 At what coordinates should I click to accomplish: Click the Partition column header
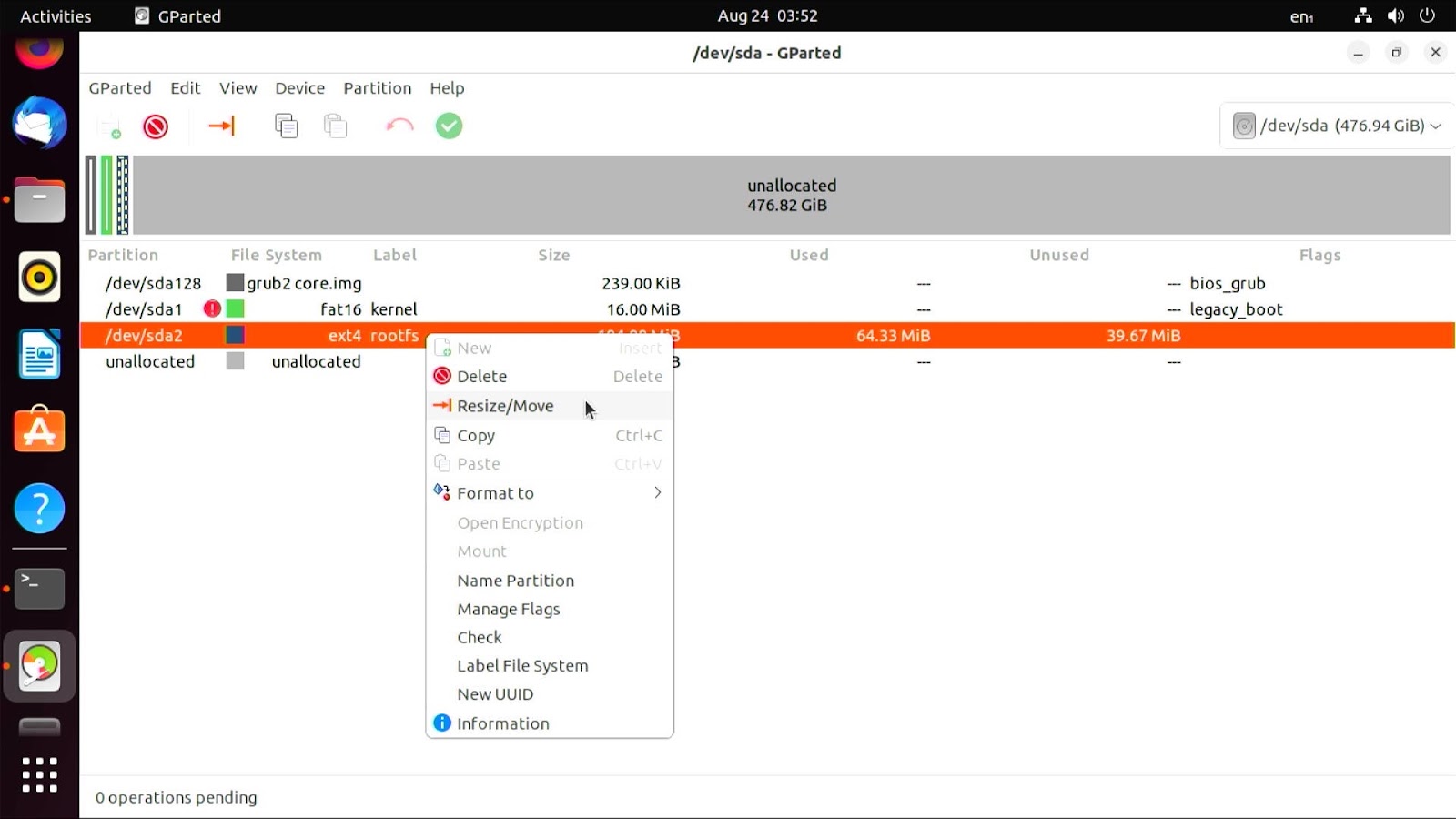(x=123, y=255)
